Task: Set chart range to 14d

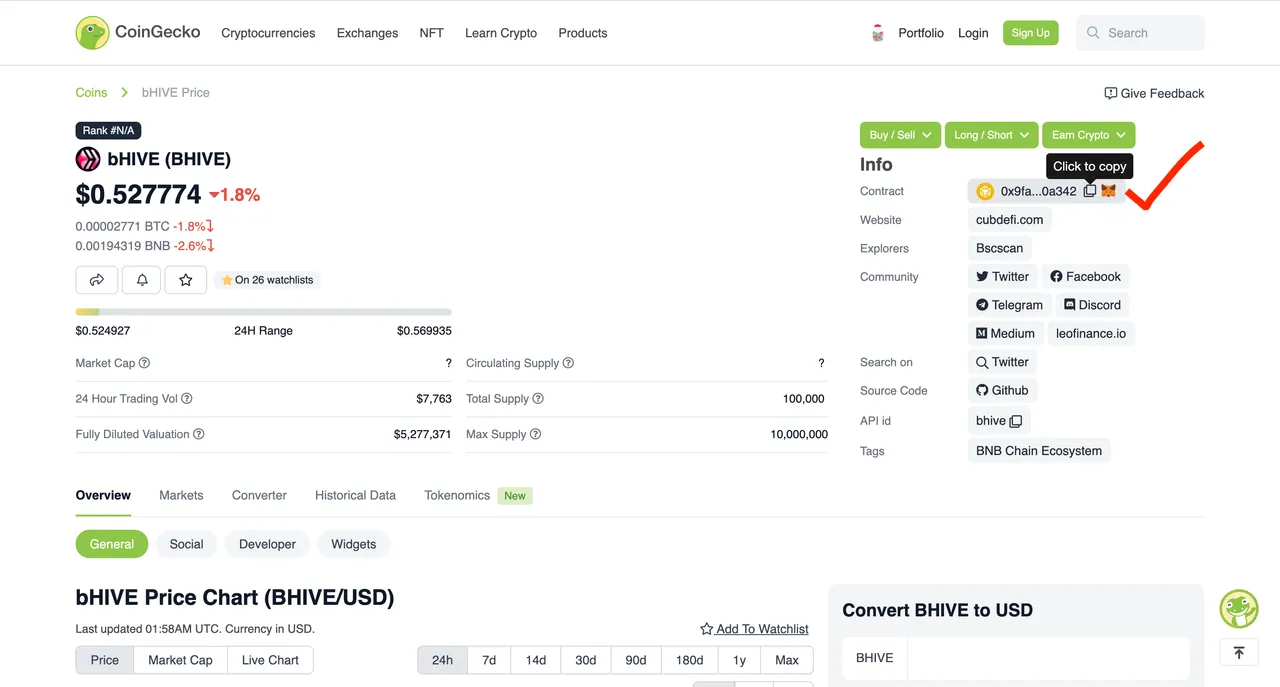Action: 536,660
